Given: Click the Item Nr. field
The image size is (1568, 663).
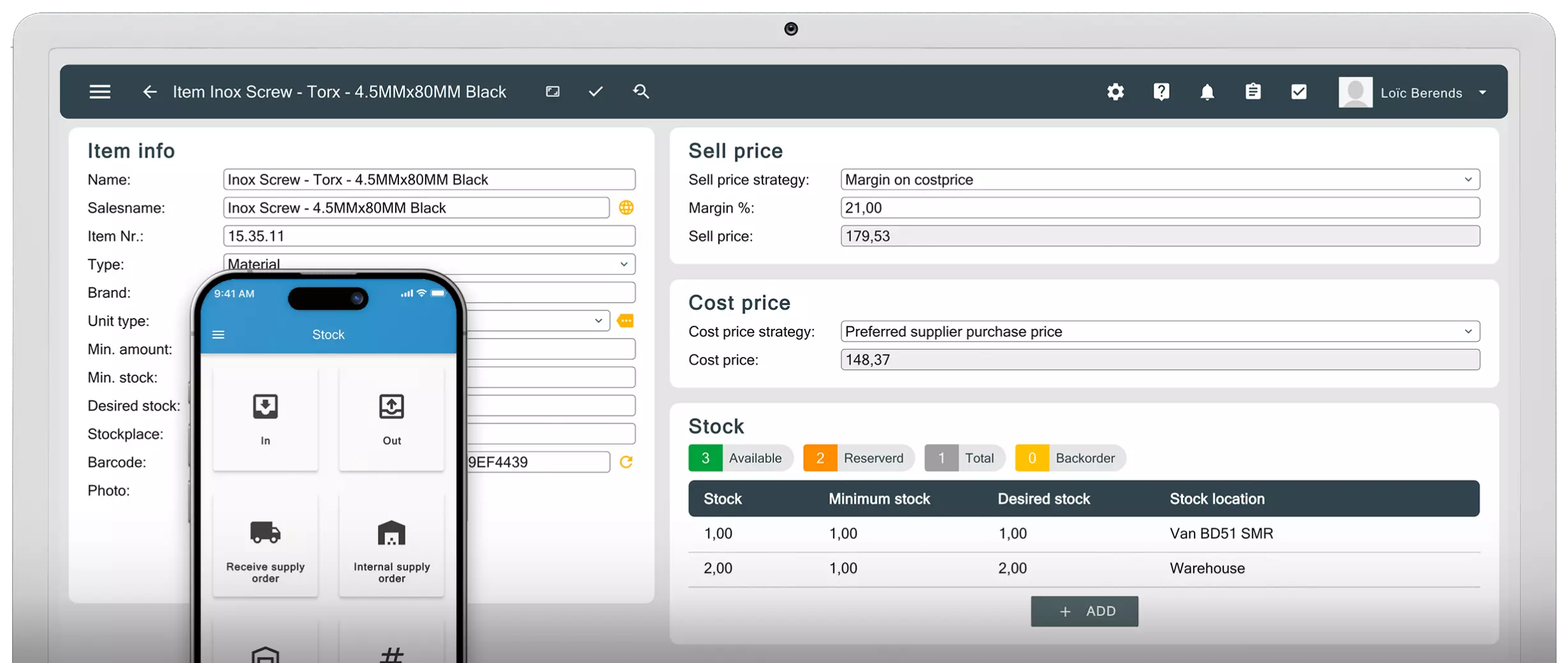Looking at the screenshot, I should pos(429,236).
